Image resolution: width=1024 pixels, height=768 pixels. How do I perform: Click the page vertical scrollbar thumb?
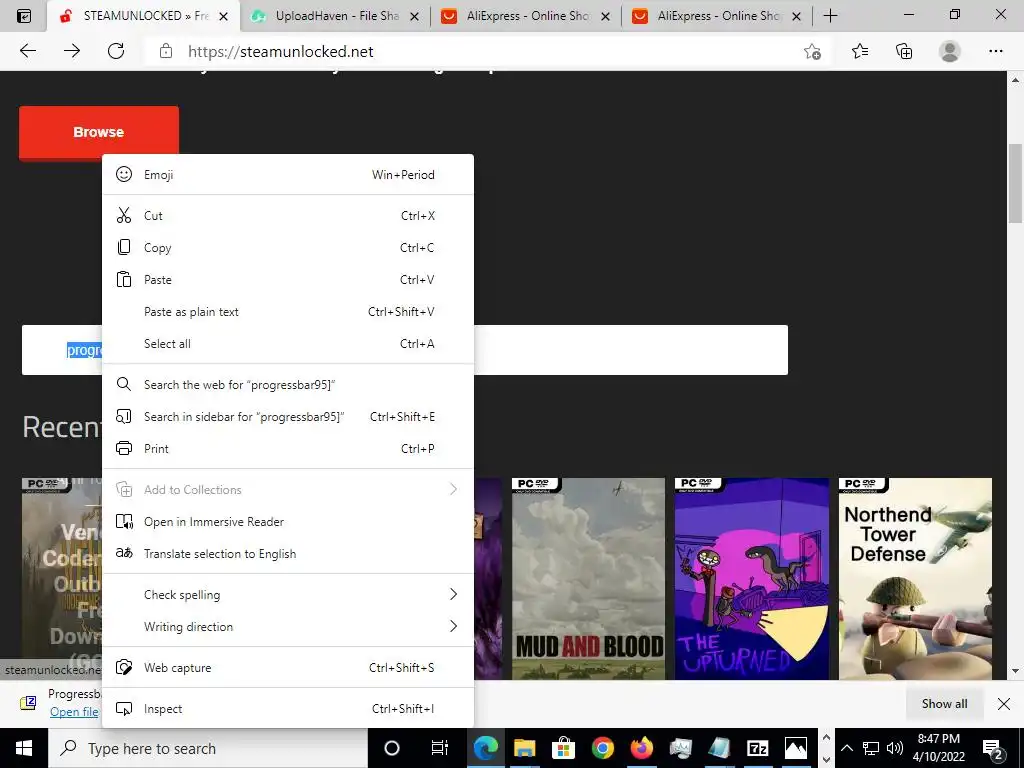click(x=1016, y=183)
